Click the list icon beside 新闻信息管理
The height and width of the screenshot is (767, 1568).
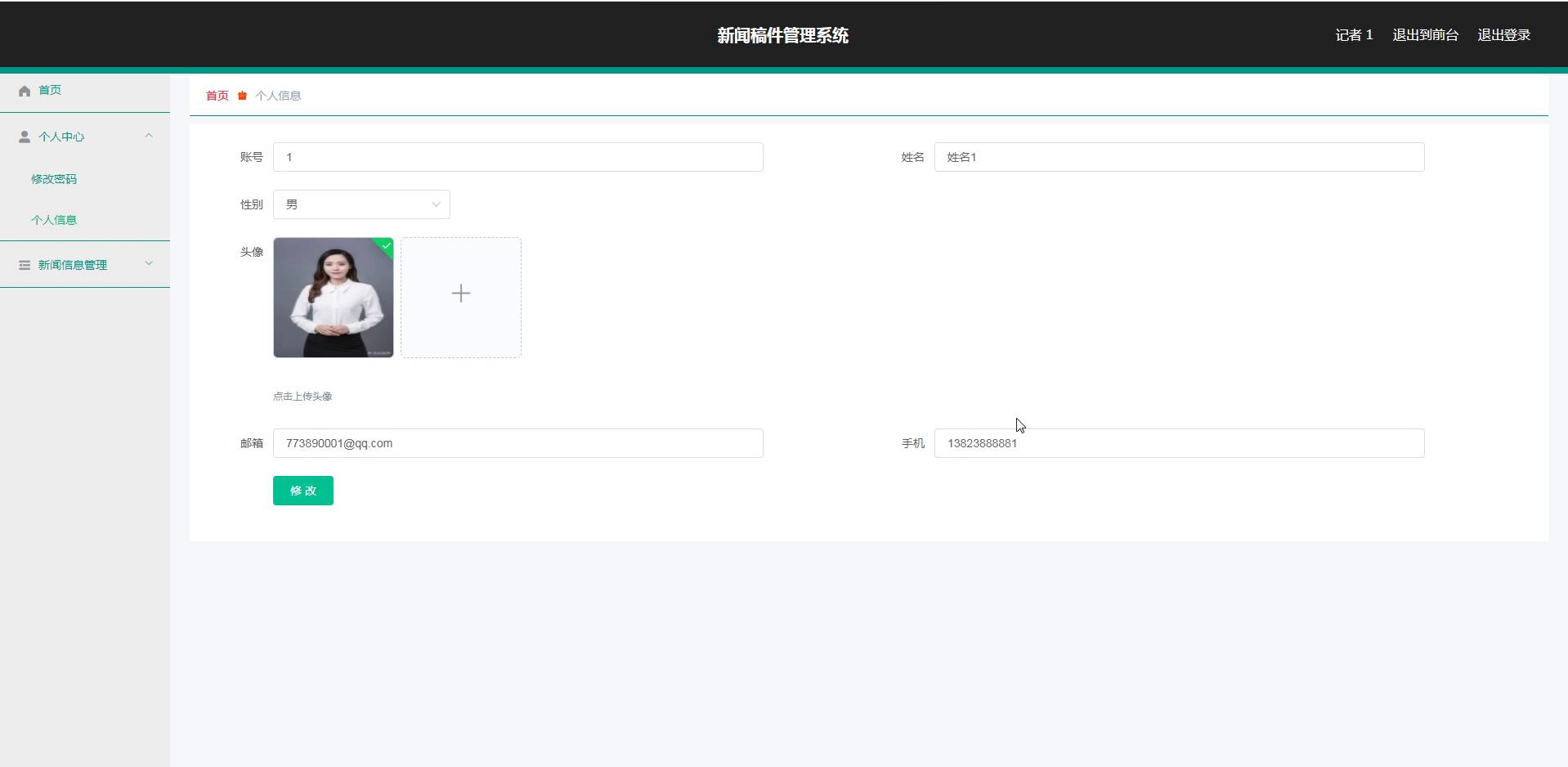pos(25,265)
